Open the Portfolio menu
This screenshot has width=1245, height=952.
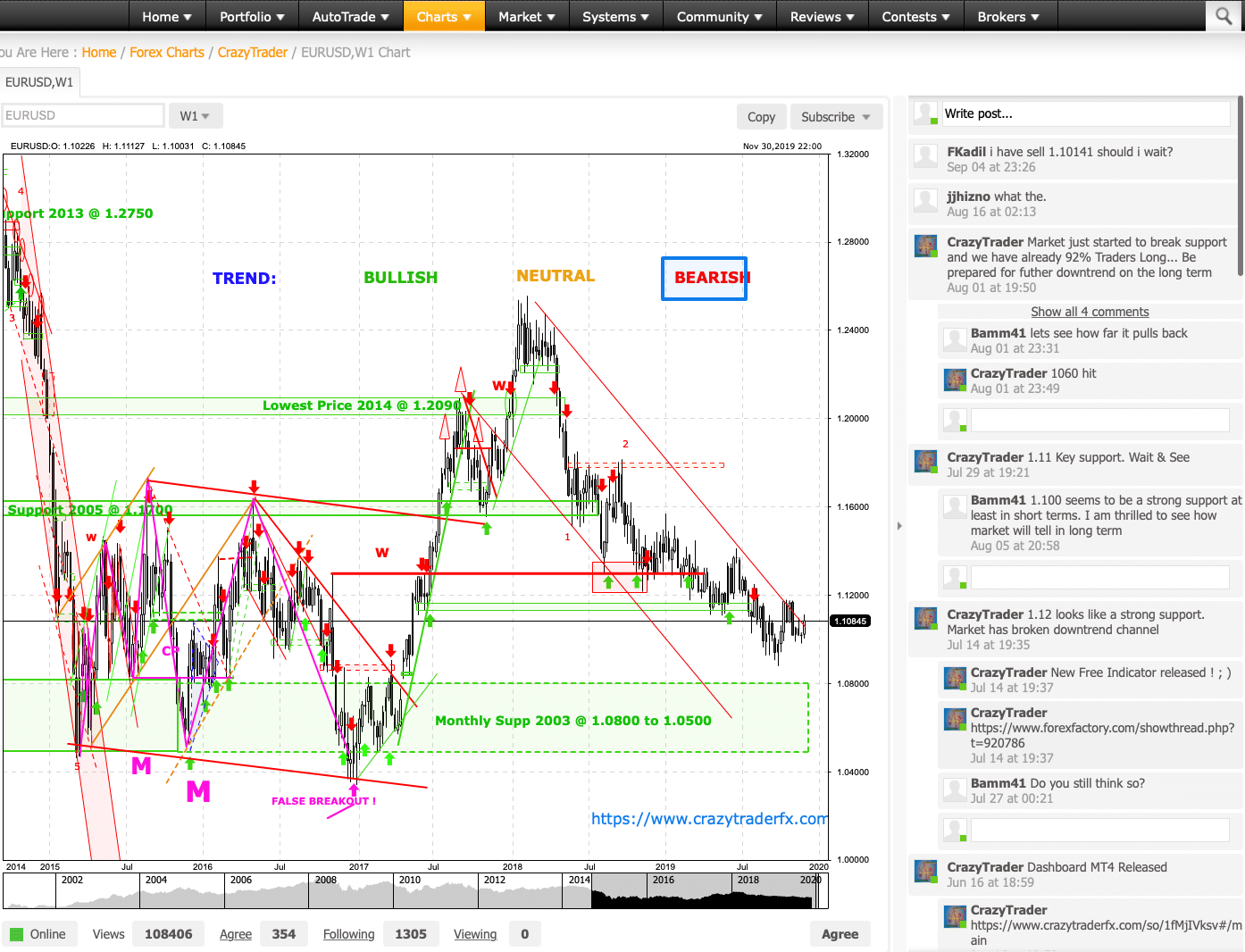coord(252,16)
